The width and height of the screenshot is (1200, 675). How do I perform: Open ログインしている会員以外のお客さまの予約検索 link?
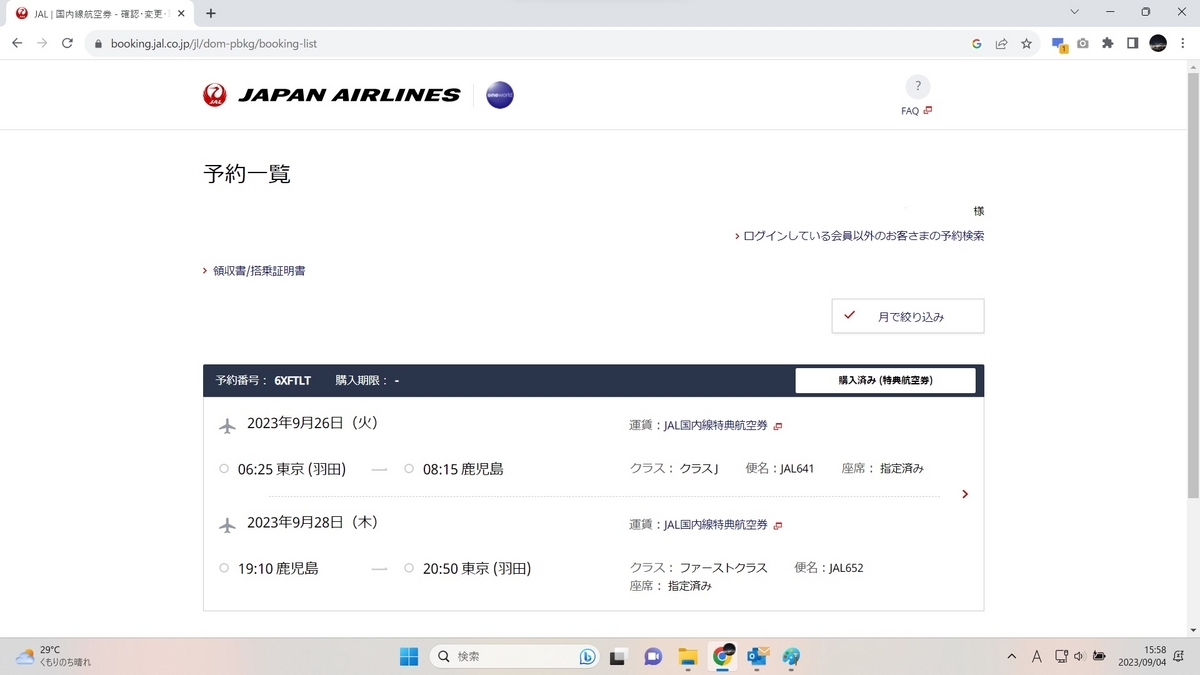pos(864,236)
